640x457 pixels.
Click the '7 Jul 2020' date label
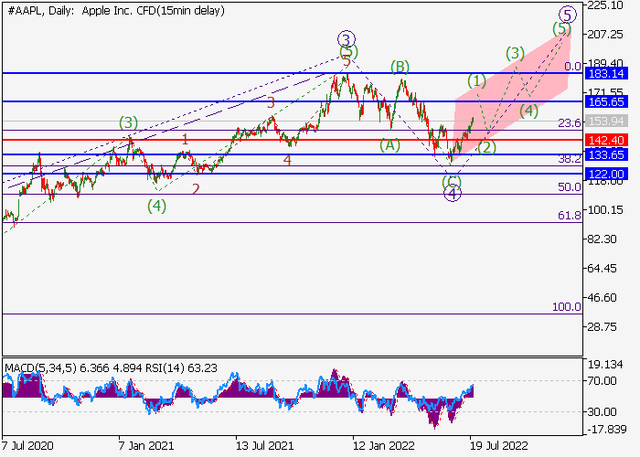tap(27, 445)
